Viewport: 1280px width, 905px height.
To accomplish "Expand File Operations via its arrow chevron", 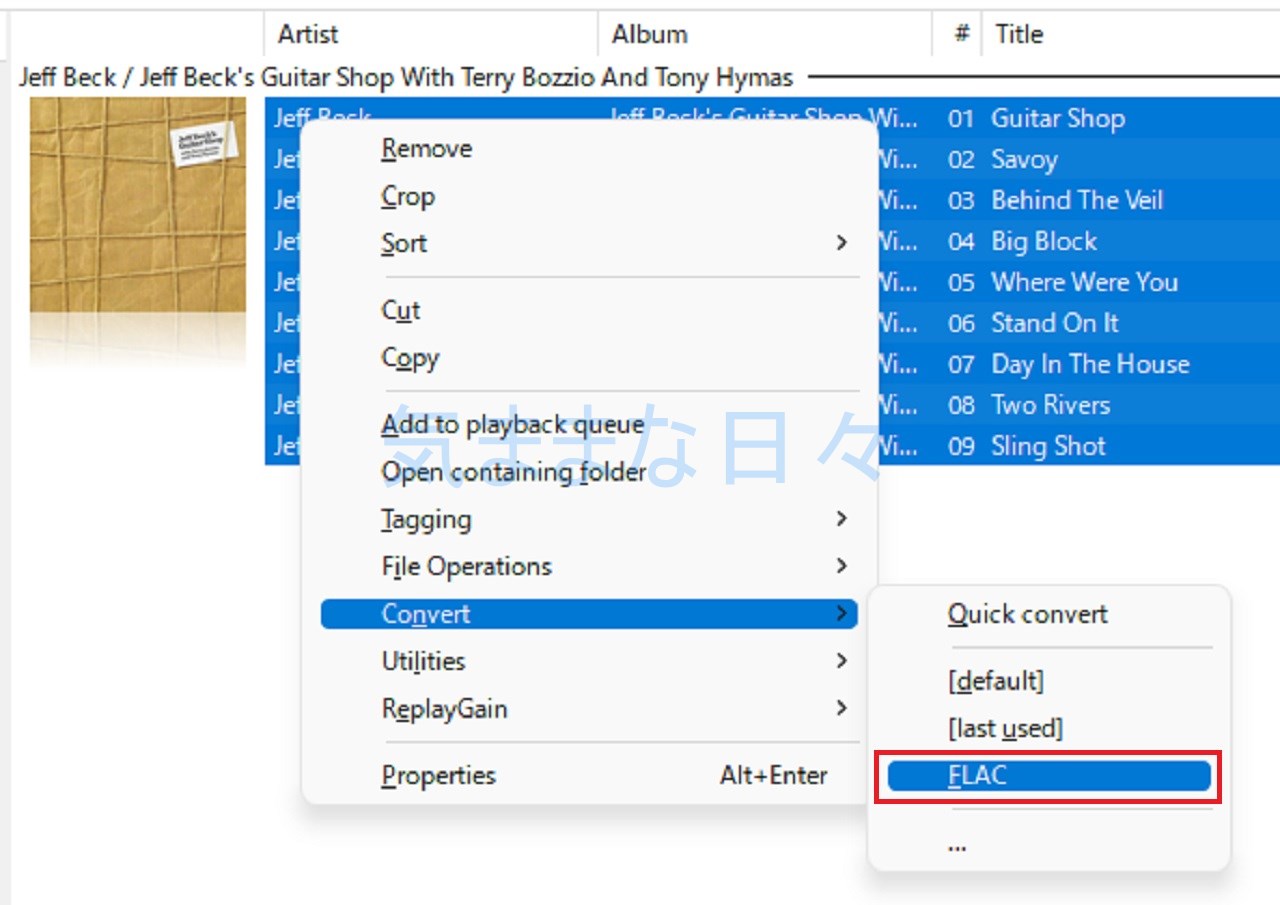I will [x=841, y=566].
